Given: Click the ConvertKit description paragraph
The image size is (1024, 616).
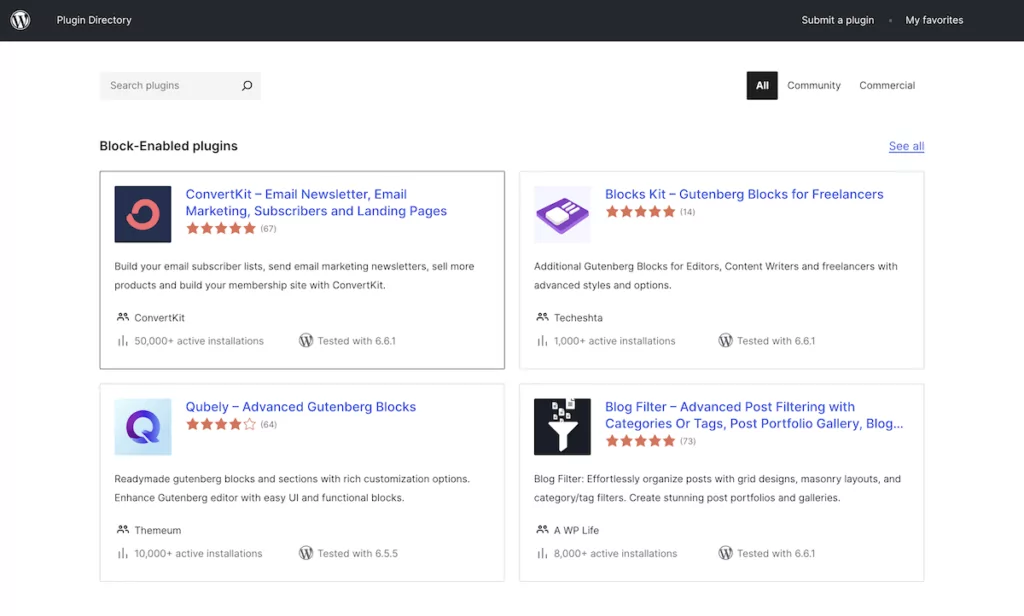Looking at the screenshot, I should pos(295,276).
